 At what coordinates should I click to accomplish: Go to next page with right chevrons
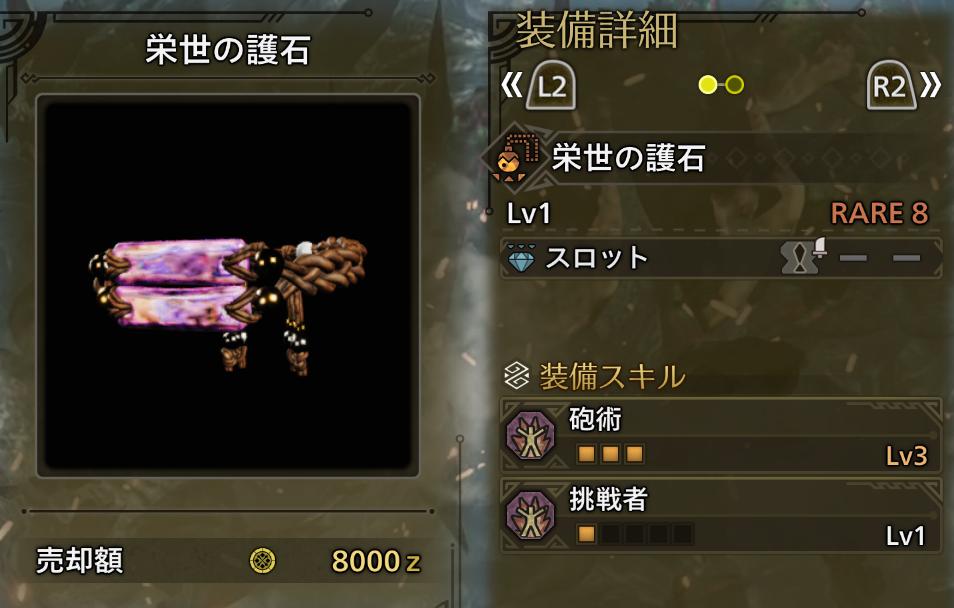(x=930, y=86)
